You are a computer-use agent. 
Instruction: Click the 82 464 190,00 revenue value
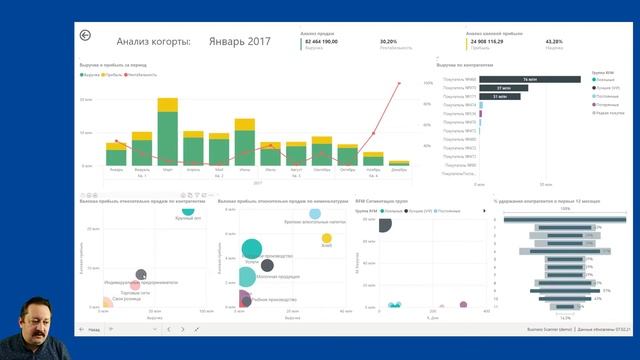tap(321, 41)
